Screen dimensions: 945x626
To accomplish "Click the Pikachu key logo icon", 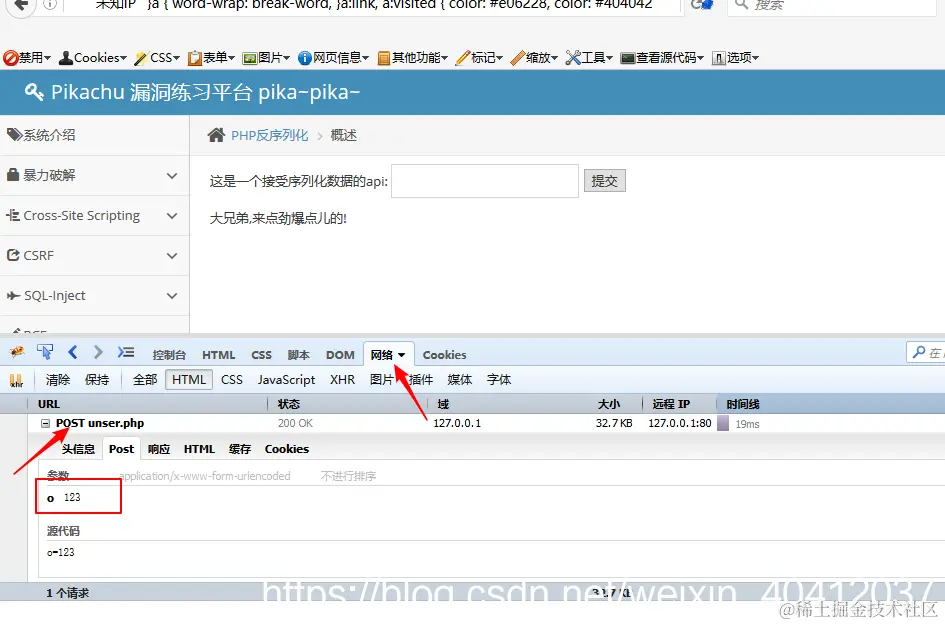I will pos(34,92).
